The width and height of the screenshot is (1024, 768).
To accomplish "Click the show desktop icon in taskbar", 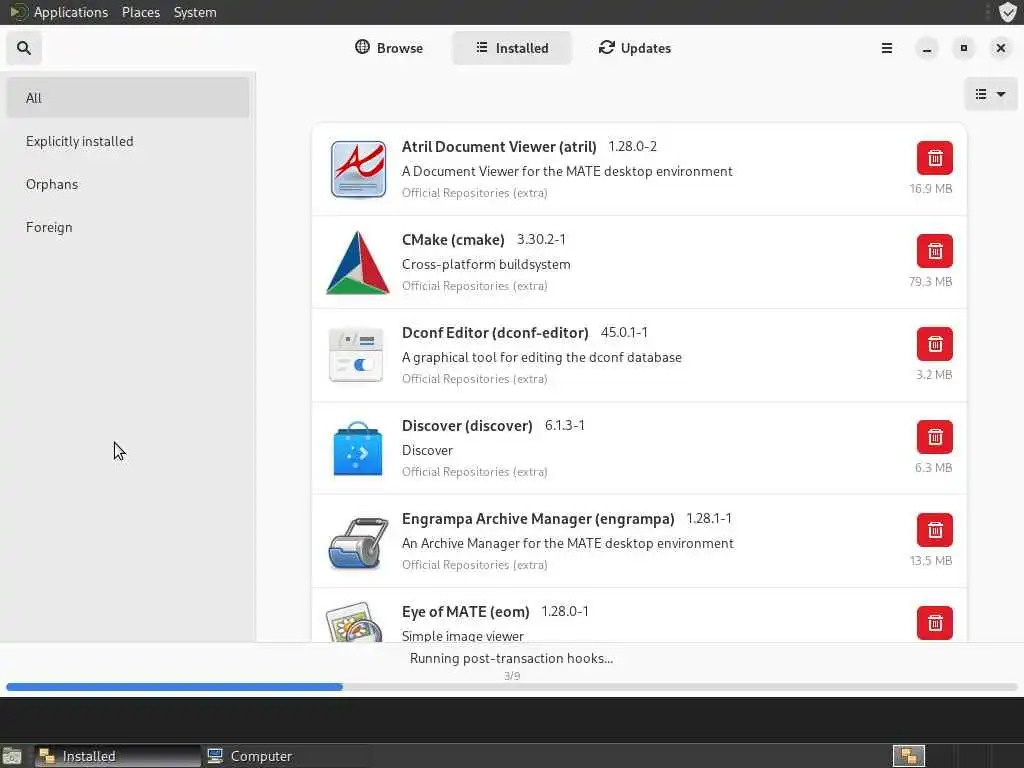I will coord(12,756).
